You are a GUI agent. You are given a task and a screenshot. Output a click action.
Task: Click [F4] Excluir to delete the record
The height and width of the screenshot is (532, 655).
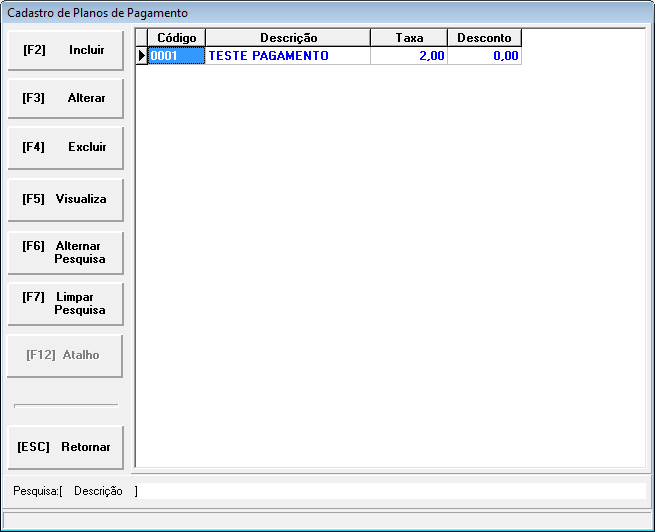[65, 147]
